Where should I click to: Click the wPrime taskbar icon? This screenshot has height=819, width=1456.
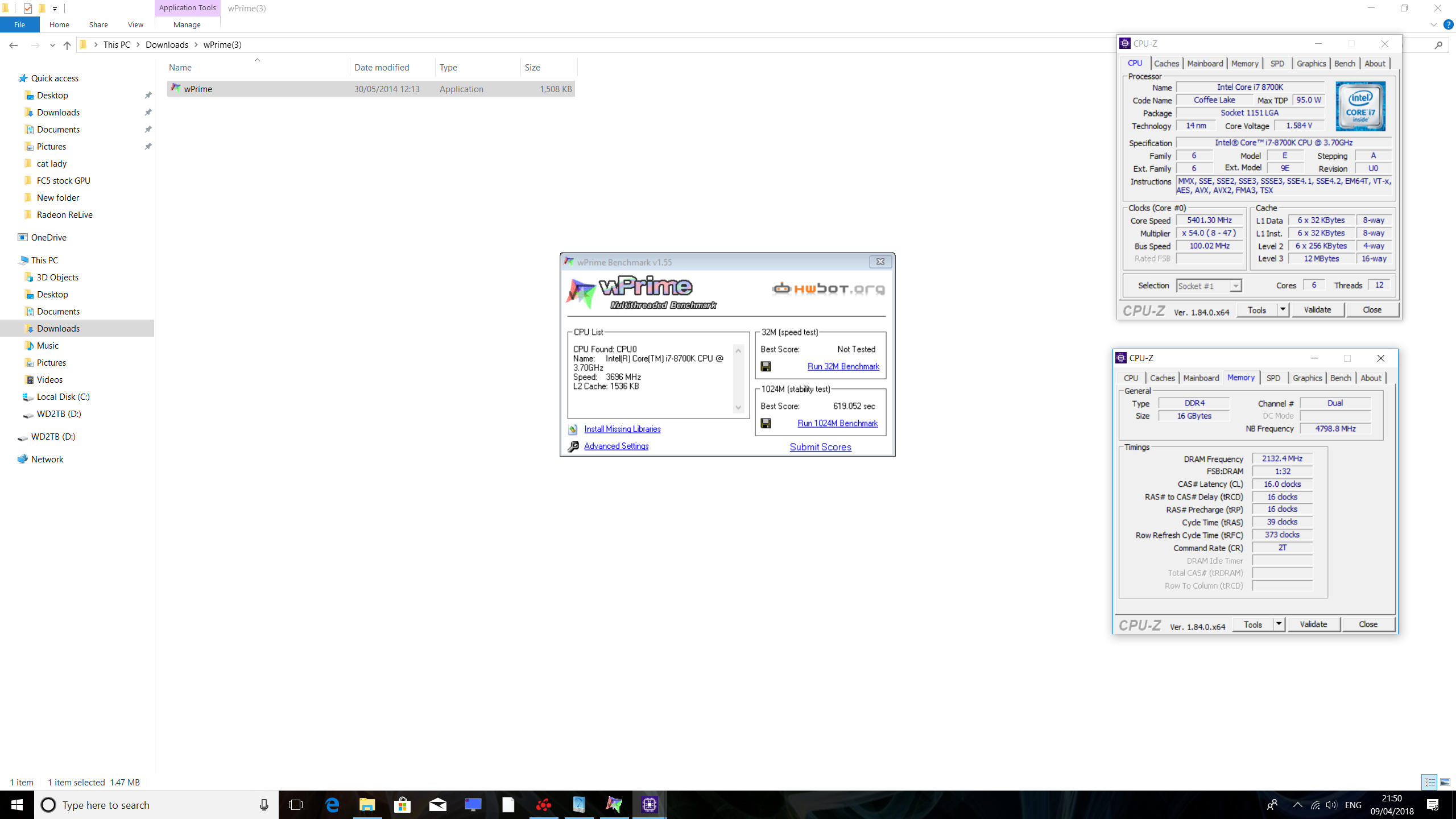614,805
